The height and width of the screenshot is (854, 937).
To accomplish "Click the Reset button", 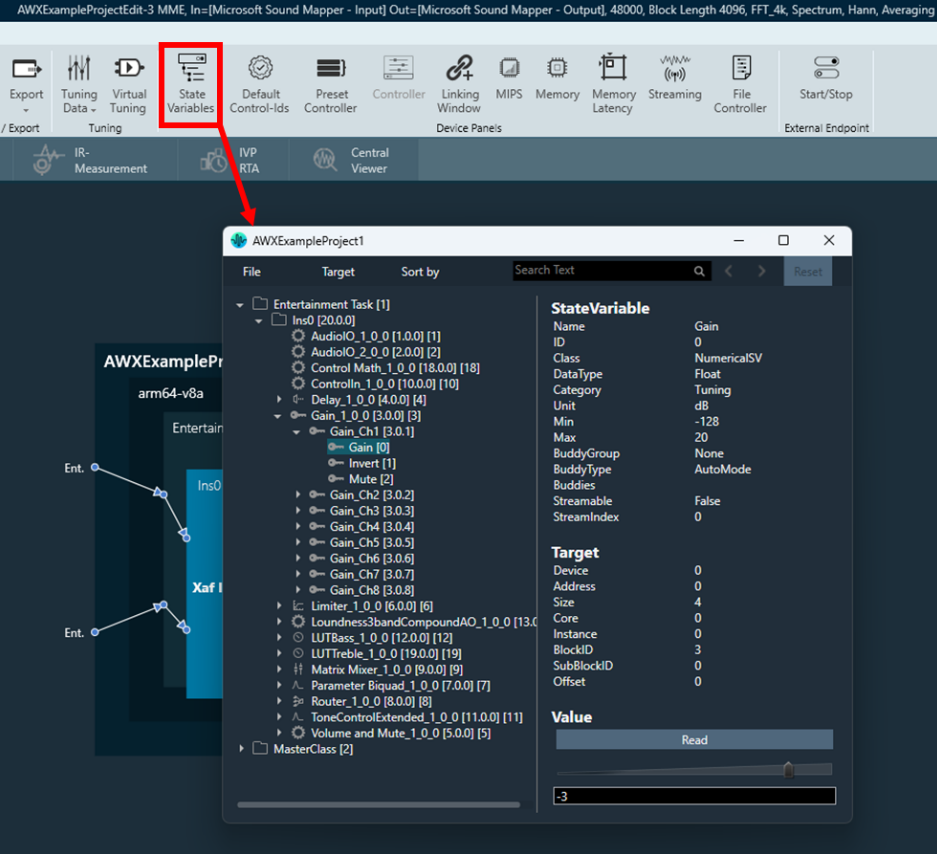I will tap(808, 271).
